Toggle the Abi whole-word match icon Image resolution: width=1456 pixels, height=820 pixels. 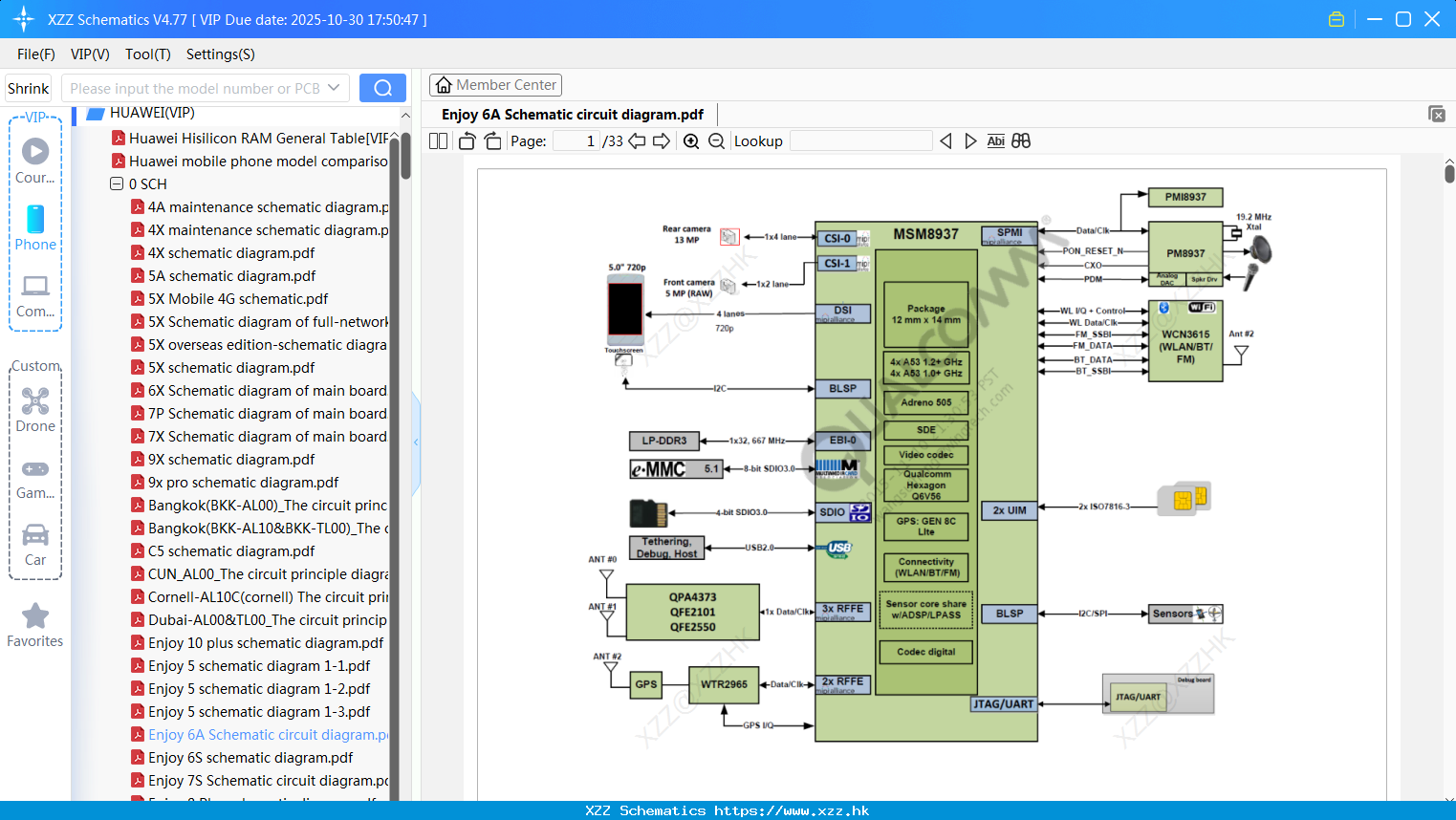tap(995, 141)
